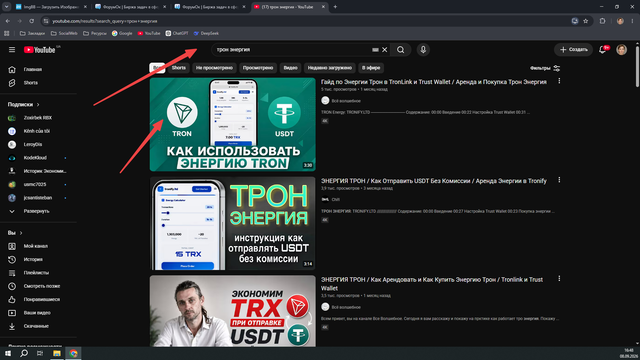This screenshot has height=360, width=640.
Task: Go back in Chrome
Action: click(8, 21)
